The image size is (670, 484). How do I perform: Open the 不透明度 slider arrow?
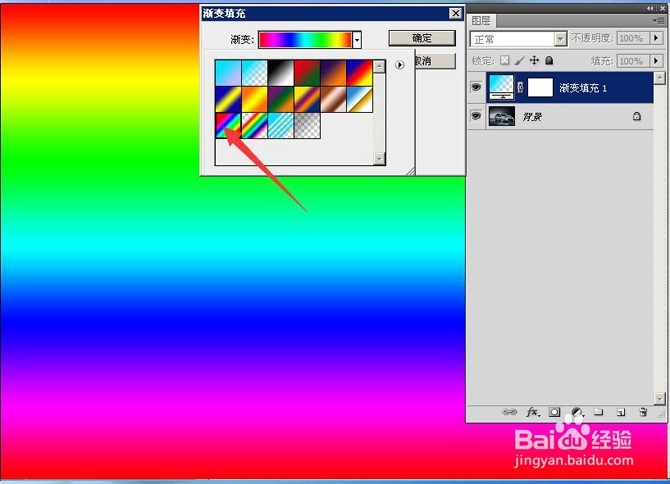tap(657, 38)
